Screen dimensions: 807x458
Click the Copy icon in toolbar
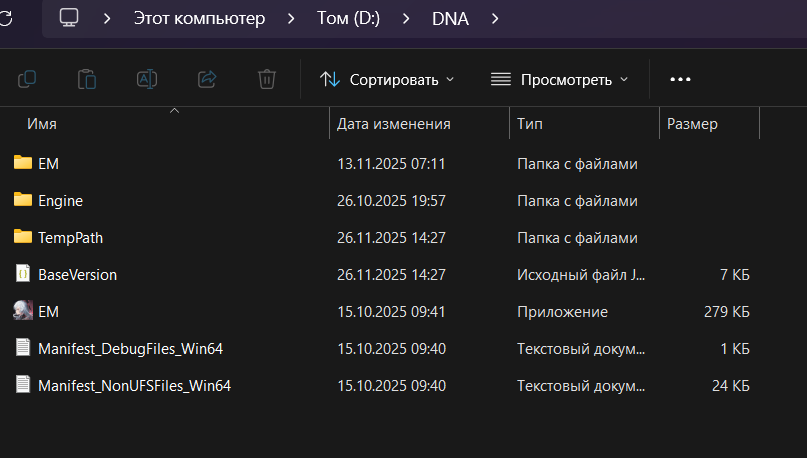click(27, 79)
